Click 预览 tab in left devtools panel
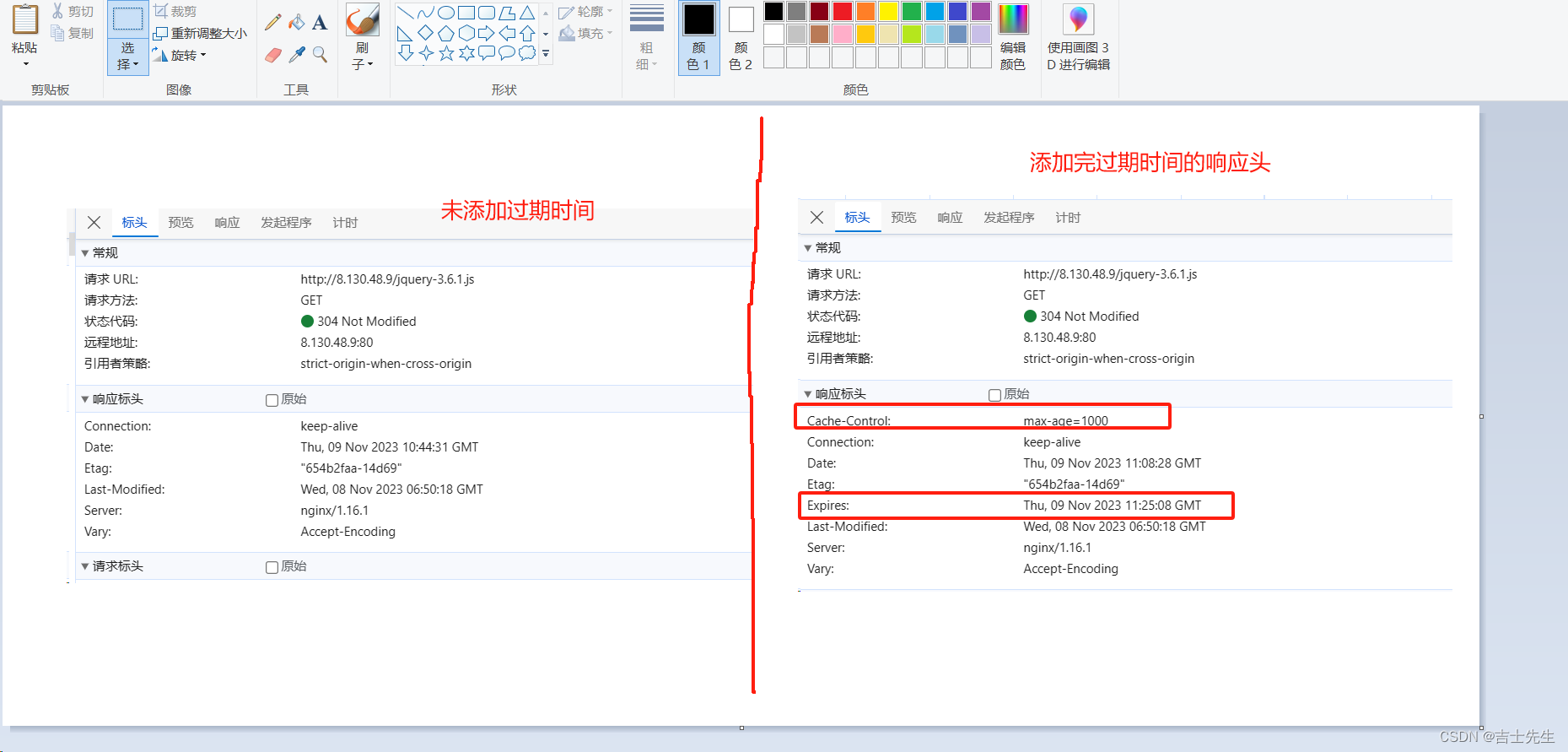This screenshot has height=752, width=1568. pyautogui.click(x=181, y=223)
